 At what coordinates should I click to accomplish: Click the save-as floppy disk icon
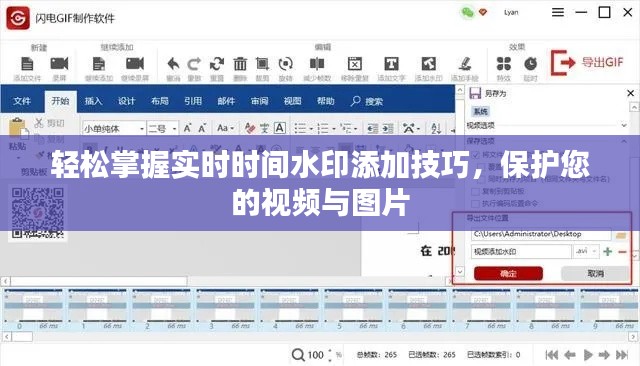click(x=475, y=93)
